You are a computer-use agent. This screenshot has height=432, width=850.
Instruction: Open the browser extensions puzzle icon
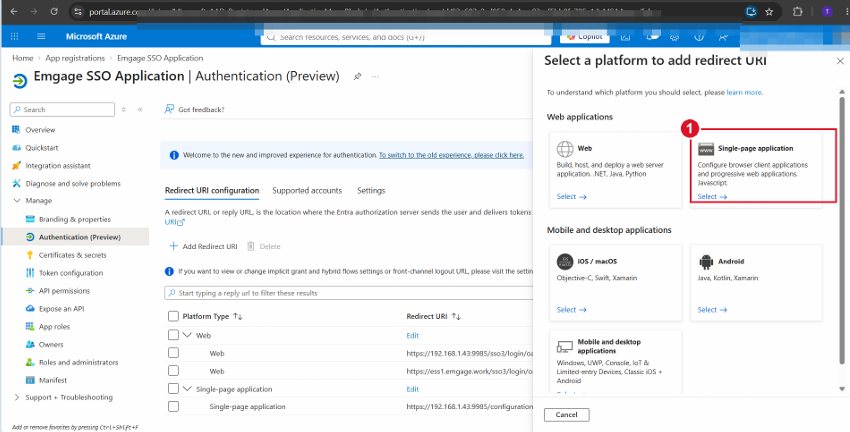point(797,11)
